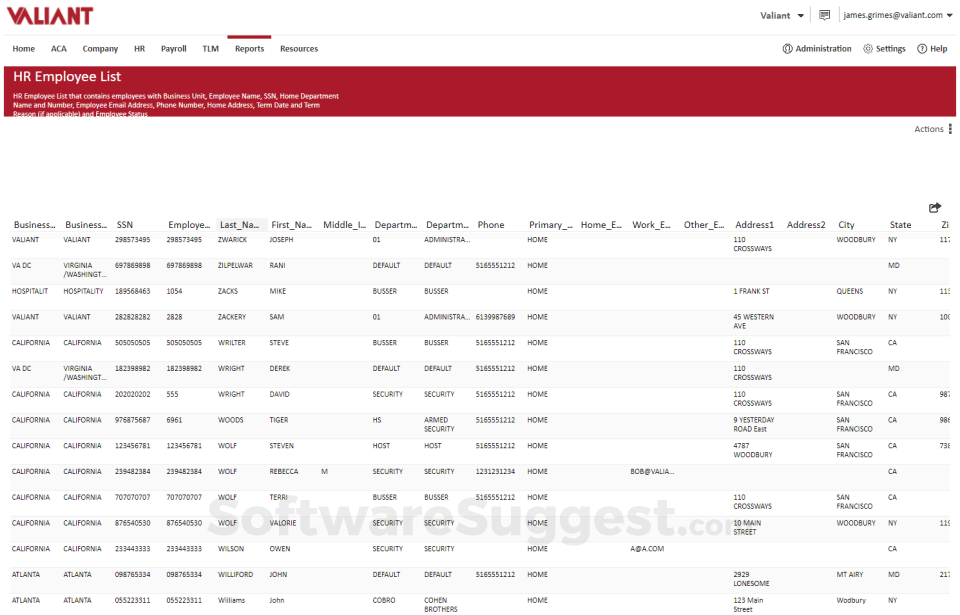This screenshot has height=615, width=960.
Task: Open the Settings gear
Action: pyautogui.click(x=884, y=48)
